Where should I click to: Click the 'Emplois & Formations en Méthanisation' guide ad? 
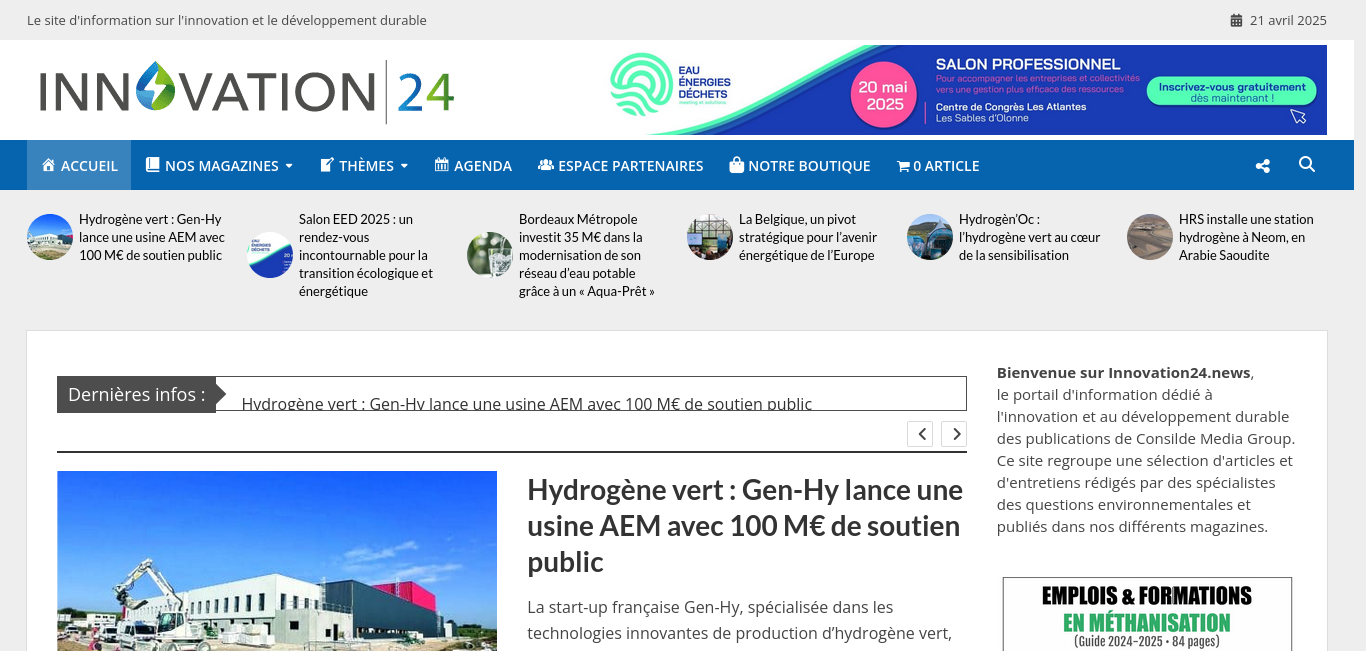coord(1147,614)
